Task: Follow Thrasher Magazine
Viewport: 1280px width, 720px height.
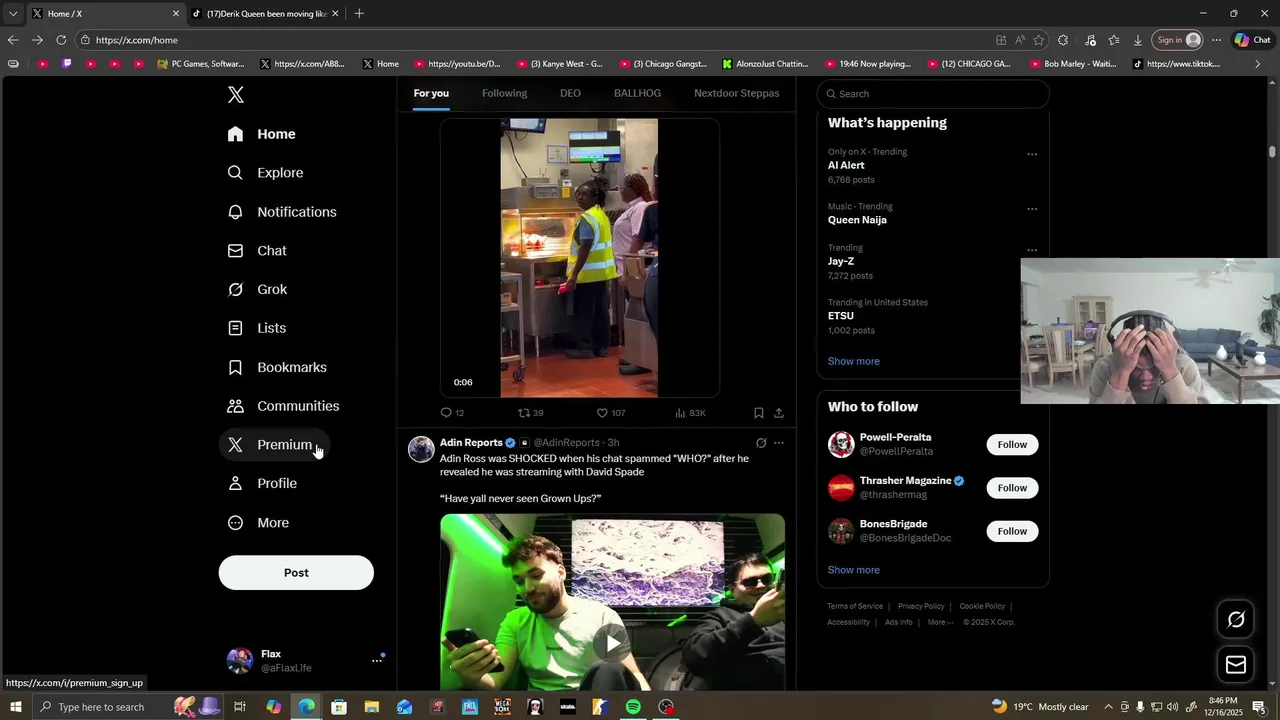Action: 1012,488
